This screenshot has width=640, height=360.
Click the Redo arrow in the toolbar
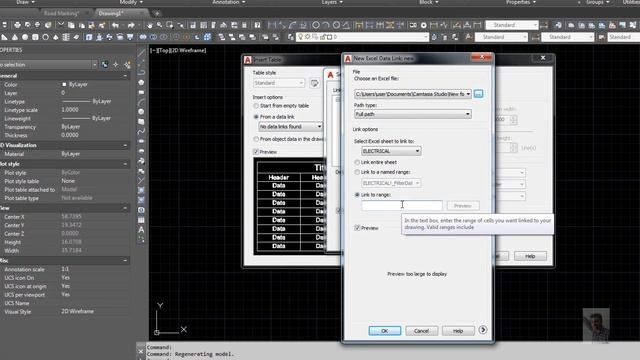[131, 25]
